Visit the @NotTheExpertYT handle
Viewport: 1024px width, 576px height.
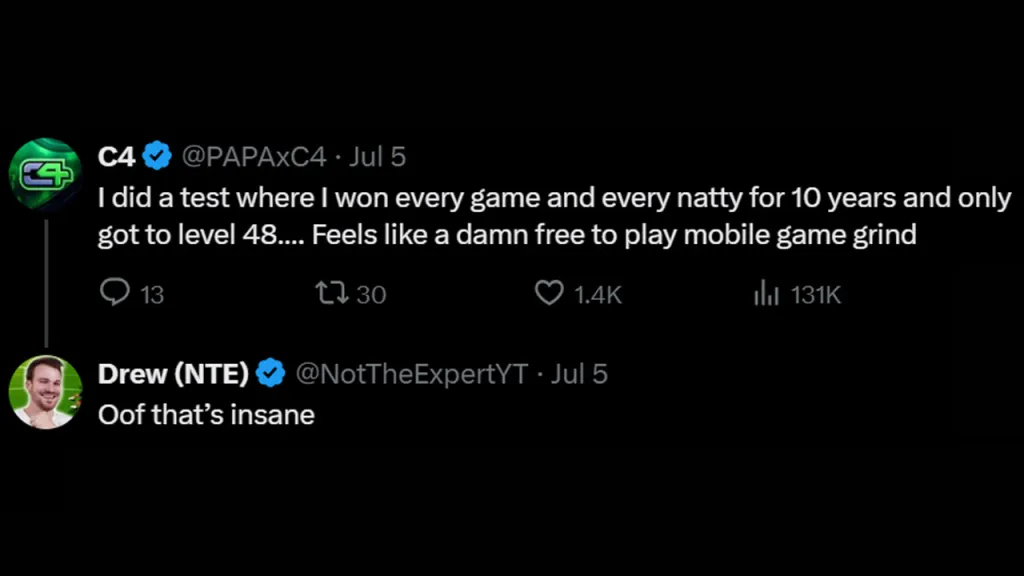click(411, 374)
